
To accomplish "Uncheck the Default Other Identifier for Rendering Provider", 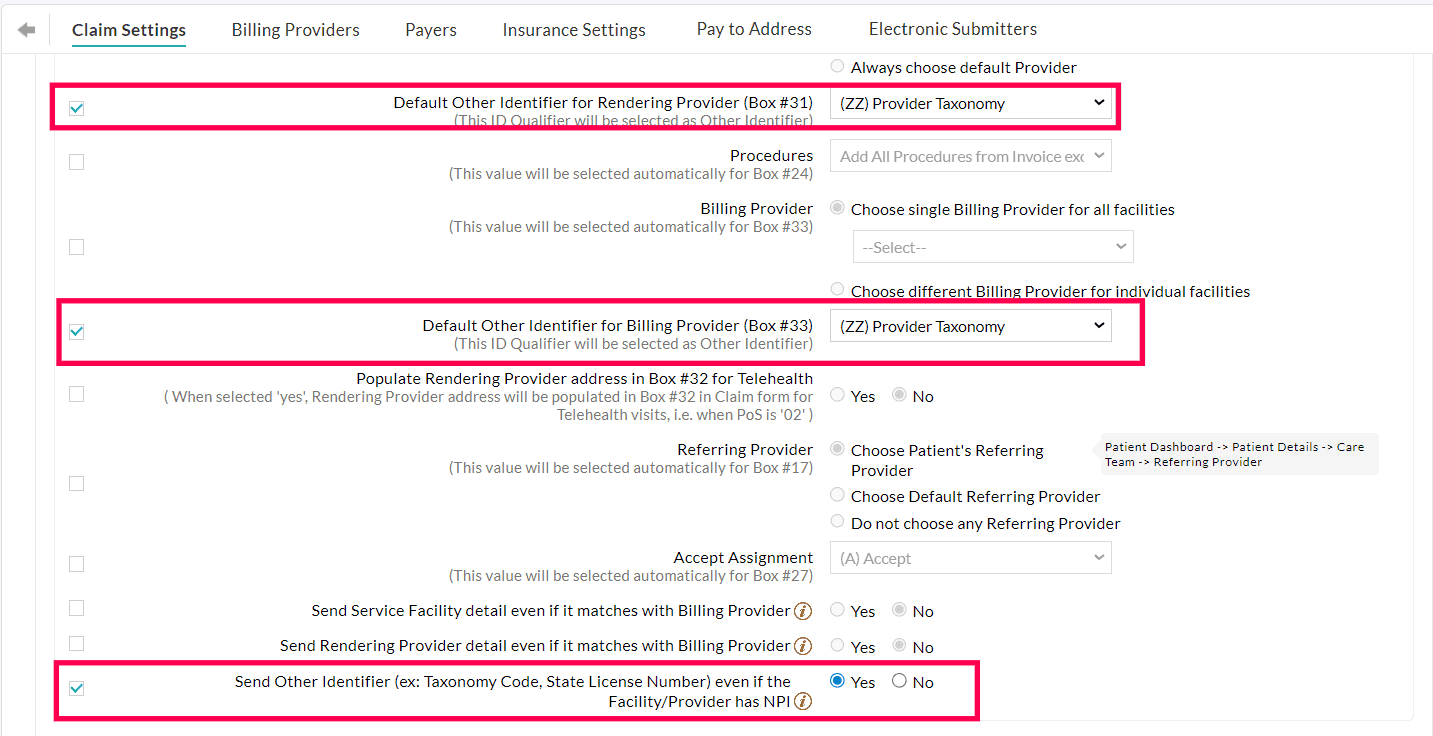I will coord(76,107).
